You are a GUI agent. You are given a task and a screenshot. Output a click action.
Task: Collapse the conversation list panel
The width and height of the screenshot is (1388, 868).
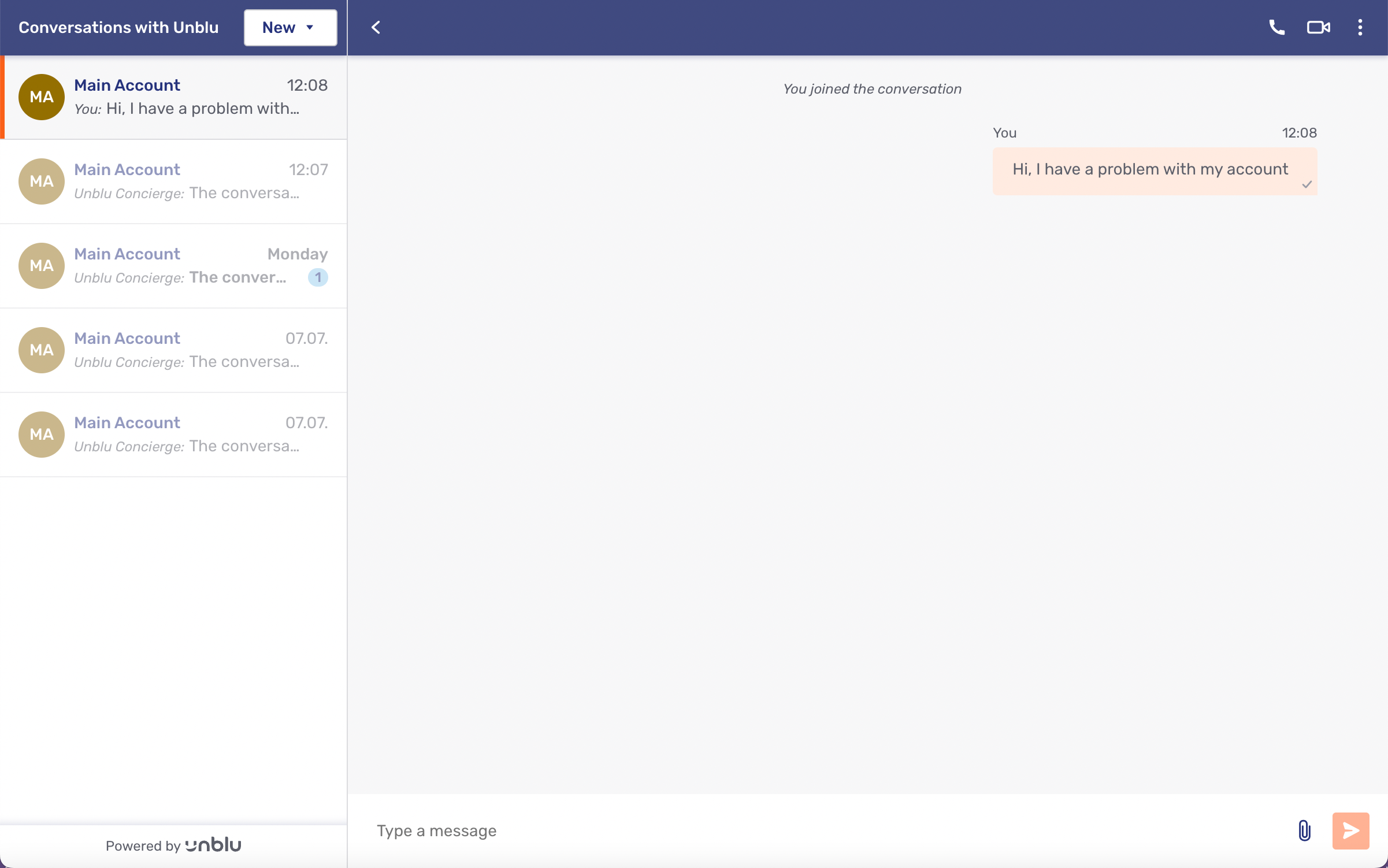click(x=376, y=27)
